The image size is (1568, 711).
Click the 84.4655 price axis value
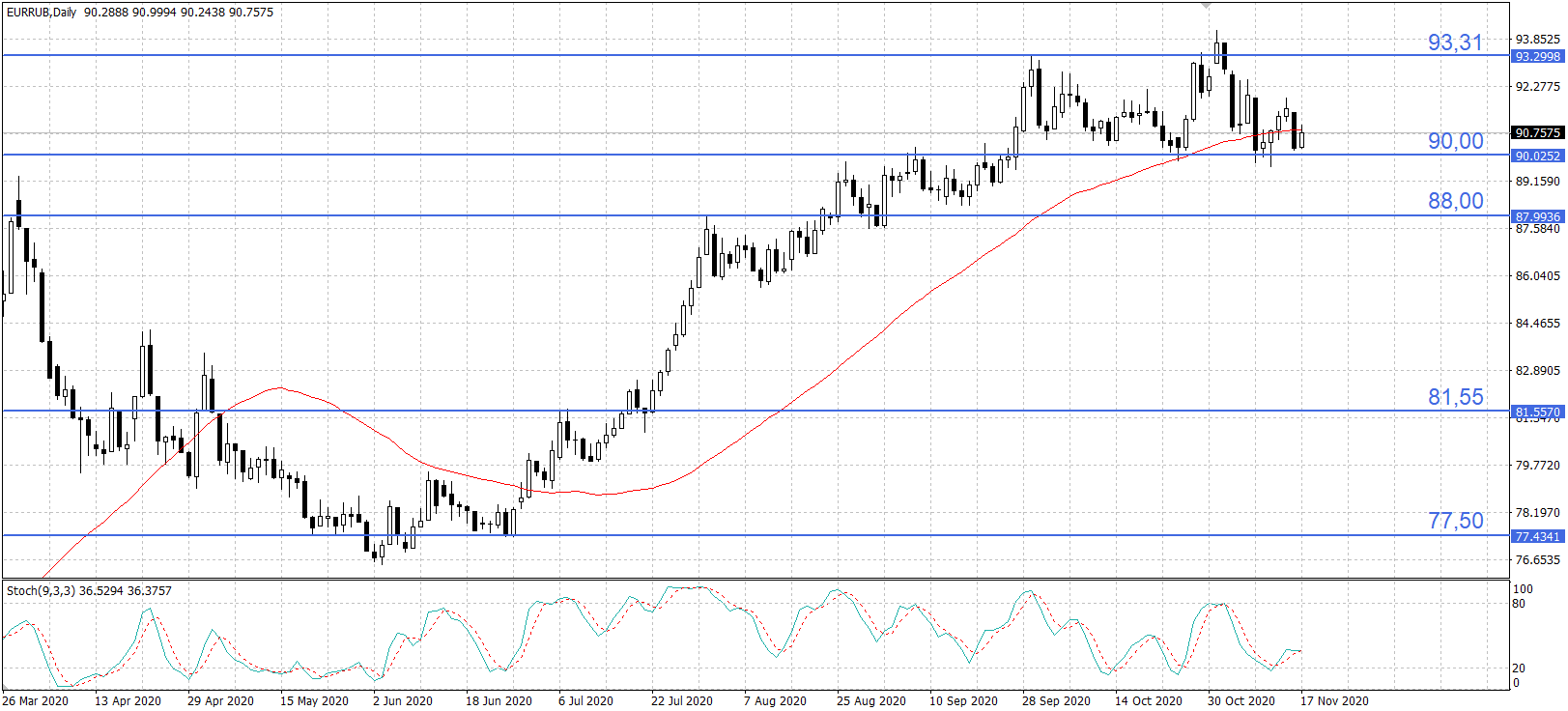pyautogui.click(x=1537, y=324)
